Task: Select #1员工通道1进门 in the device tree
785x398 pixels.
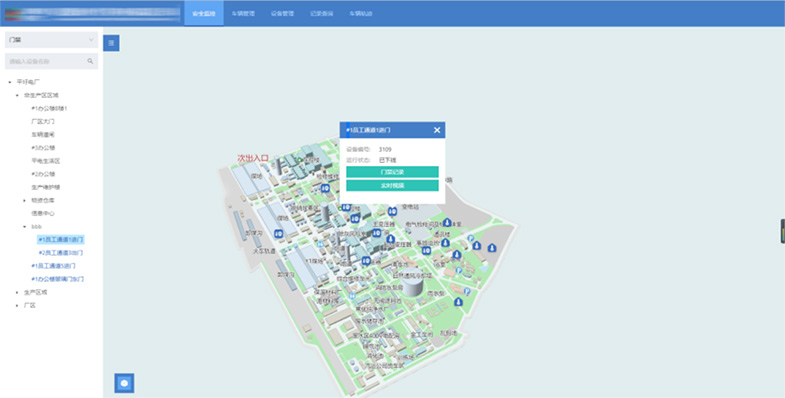Action: 61,240
